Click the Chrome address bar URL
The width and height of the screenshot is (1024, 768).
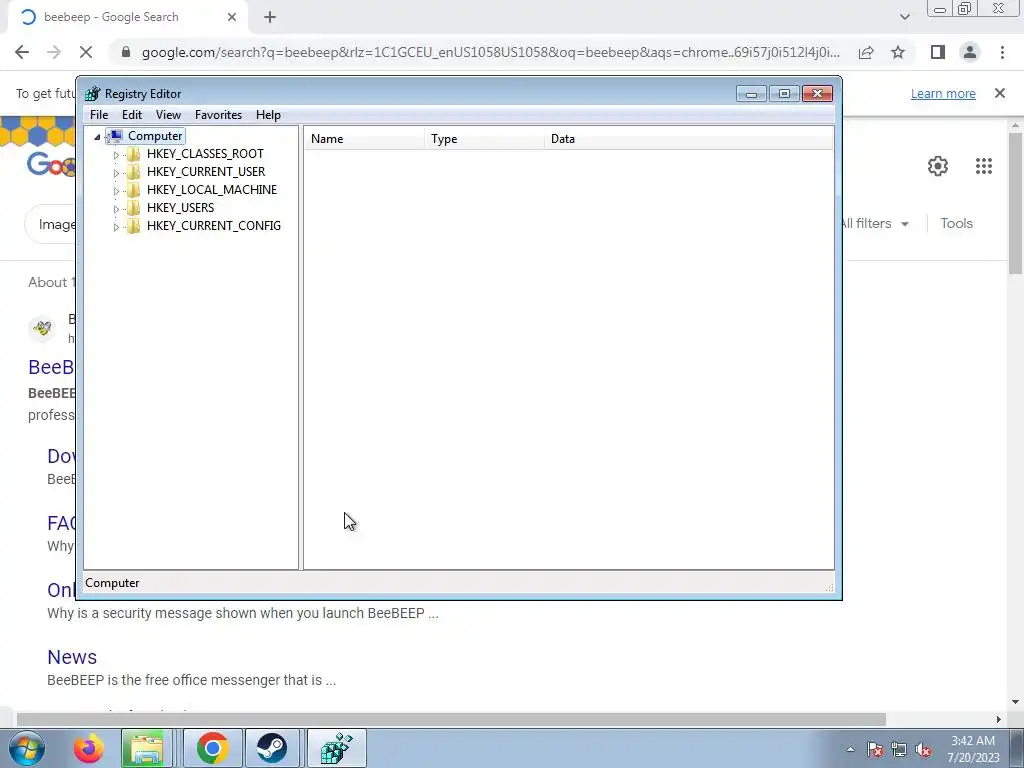point(490,52)
